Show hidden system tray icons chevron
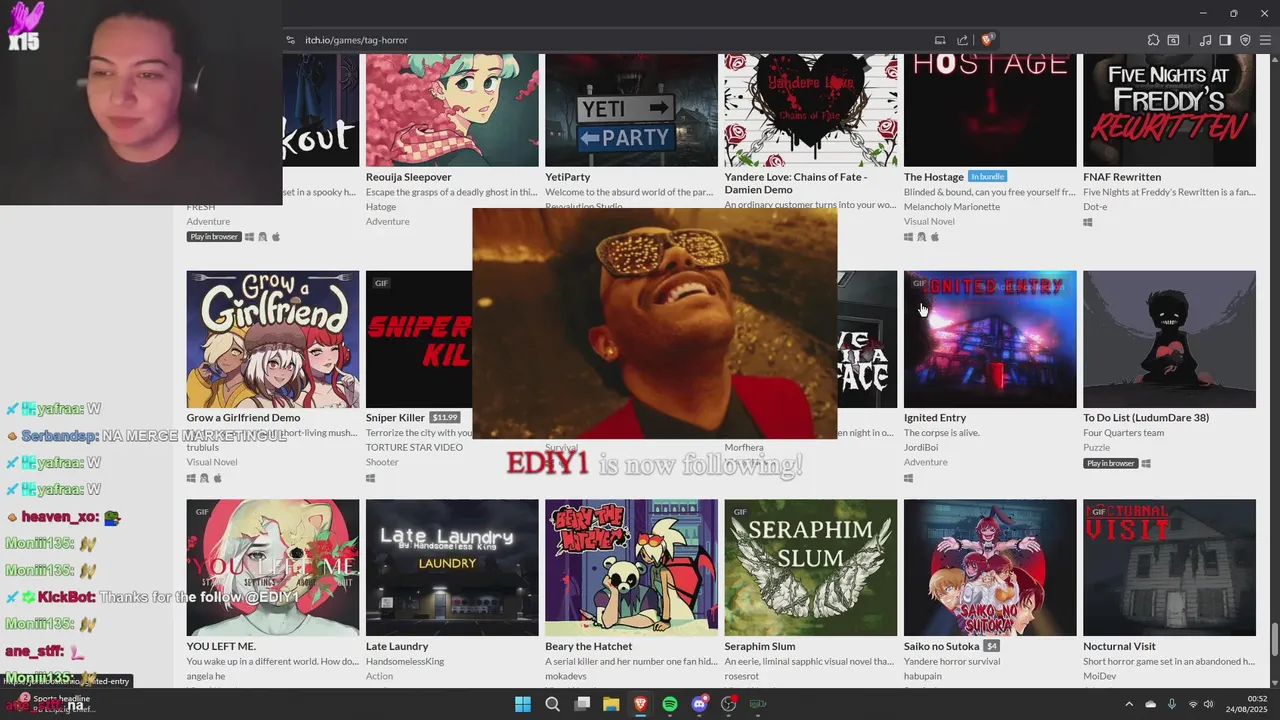Viewport: 1280px width, 720px height. [x=1129, y=704]
